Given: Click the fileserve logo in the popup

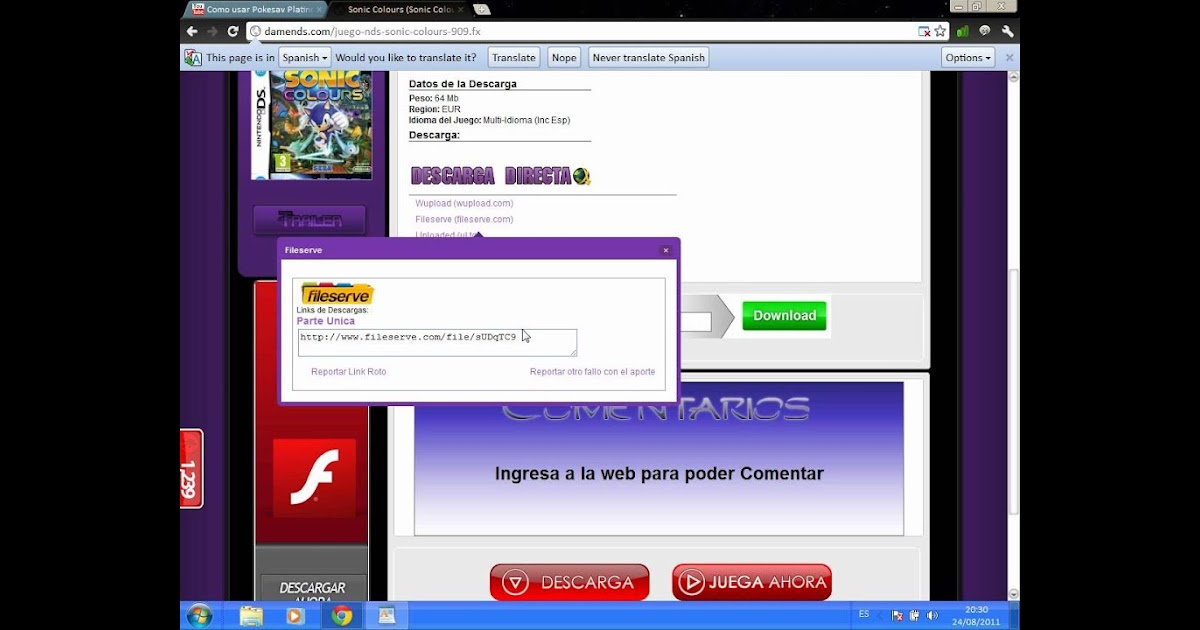Looking at the screenshot, I should point(337,294).
